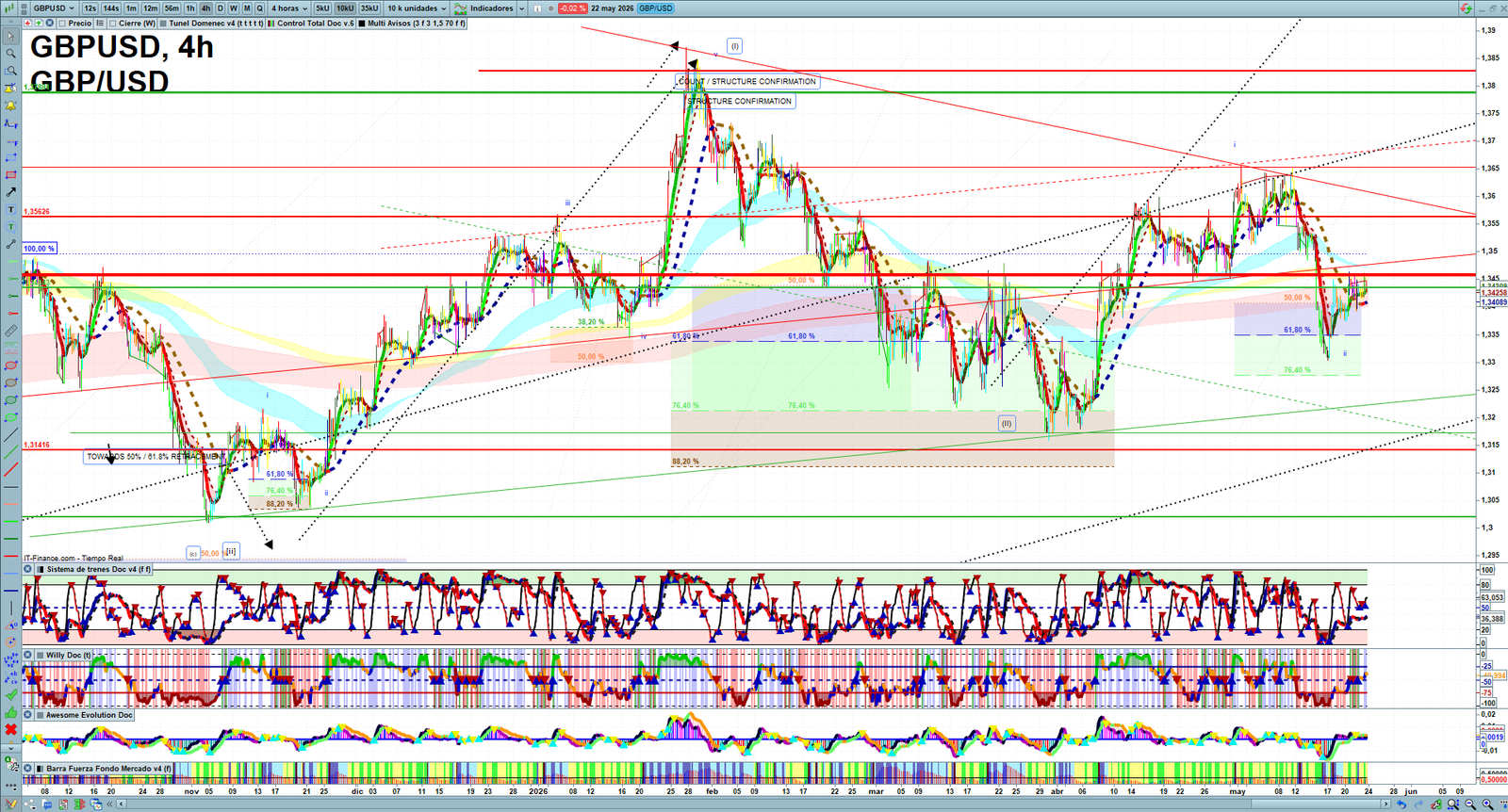Click the zoom out magnifier at bottom right
The image size is (1508, 812).
[x=1470, y=804]
